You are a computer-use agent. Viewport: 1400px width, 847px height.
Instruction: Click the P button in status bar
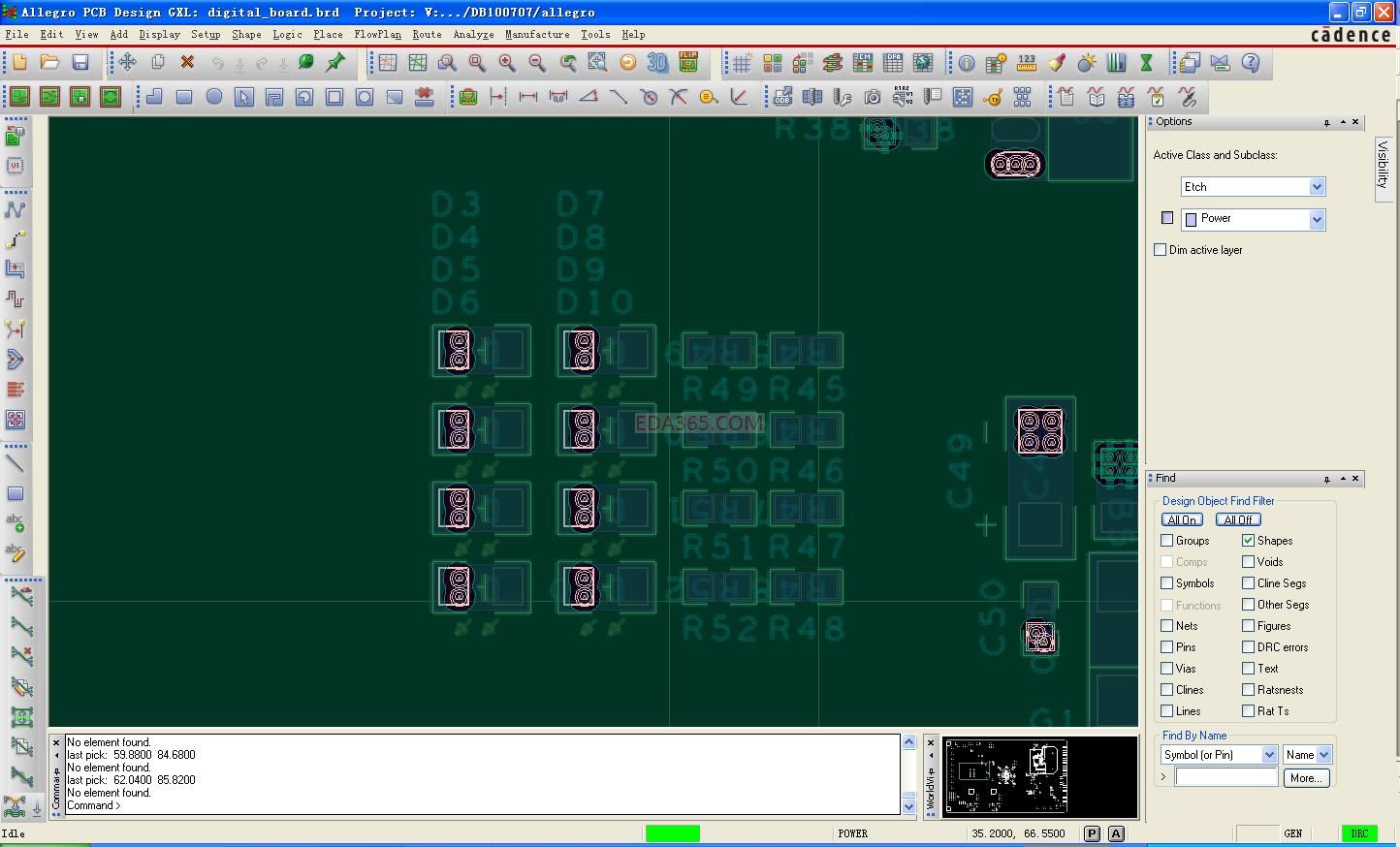coord(1093,833)
